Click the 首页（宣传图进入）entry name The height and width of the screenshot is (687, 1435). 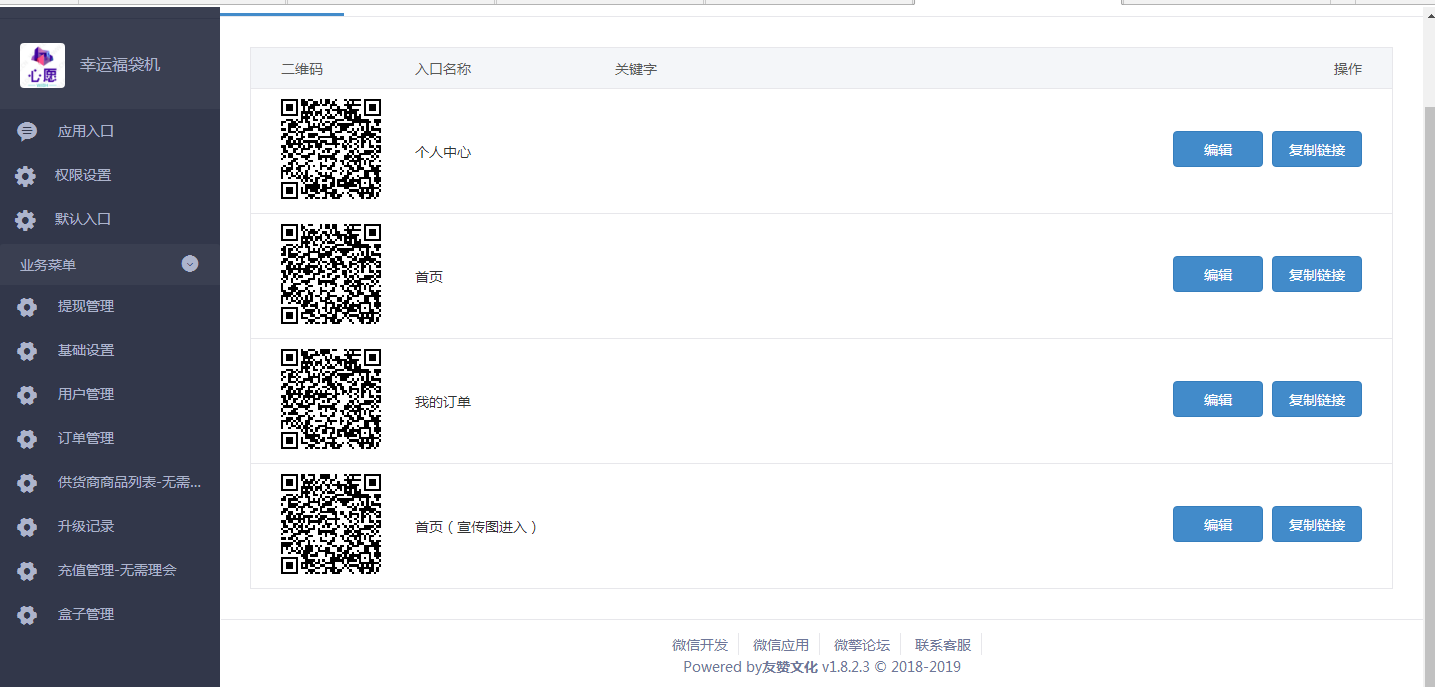click(x=477, y=527)
